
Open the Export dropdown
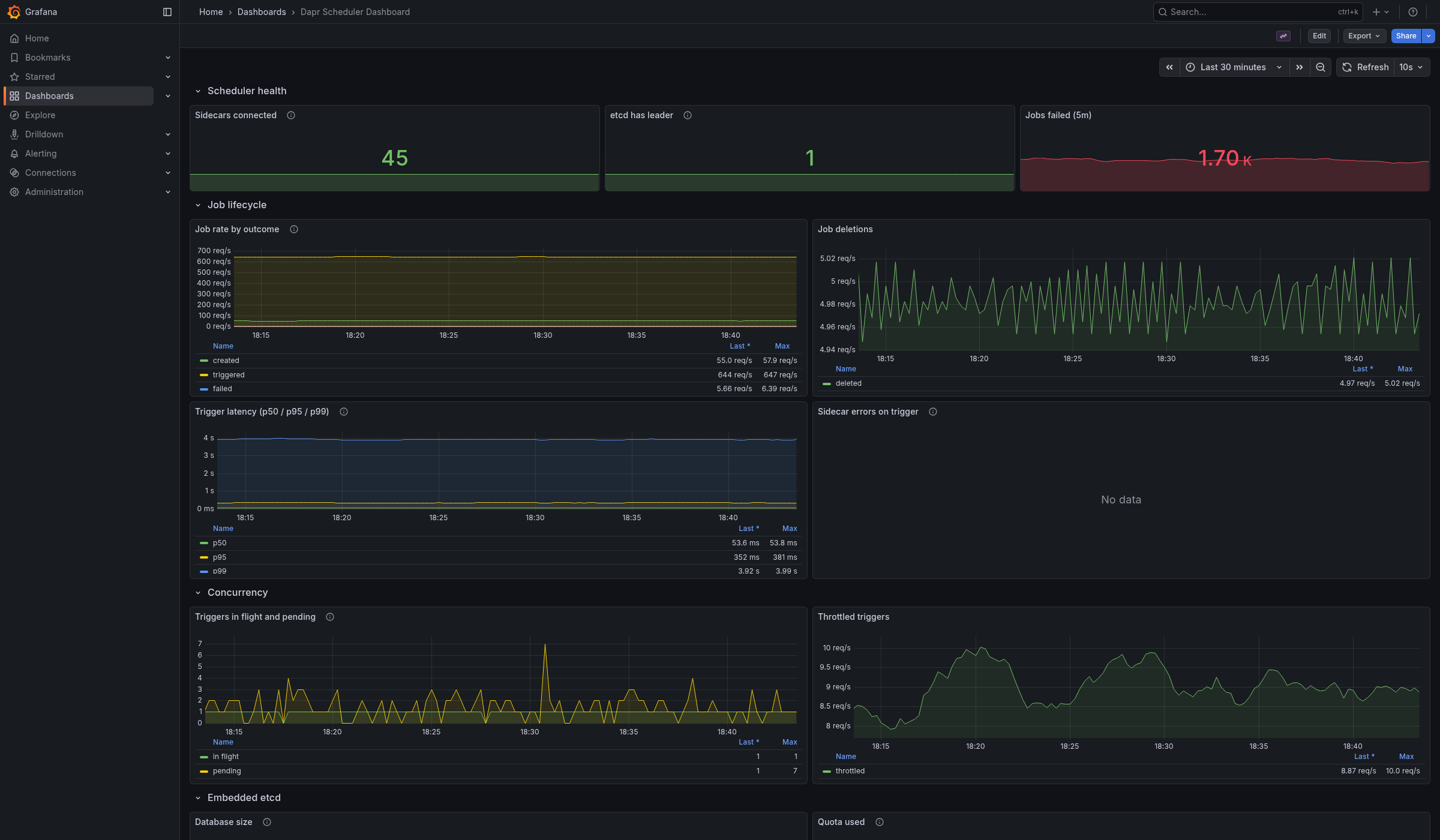(x=1364, y=36)
